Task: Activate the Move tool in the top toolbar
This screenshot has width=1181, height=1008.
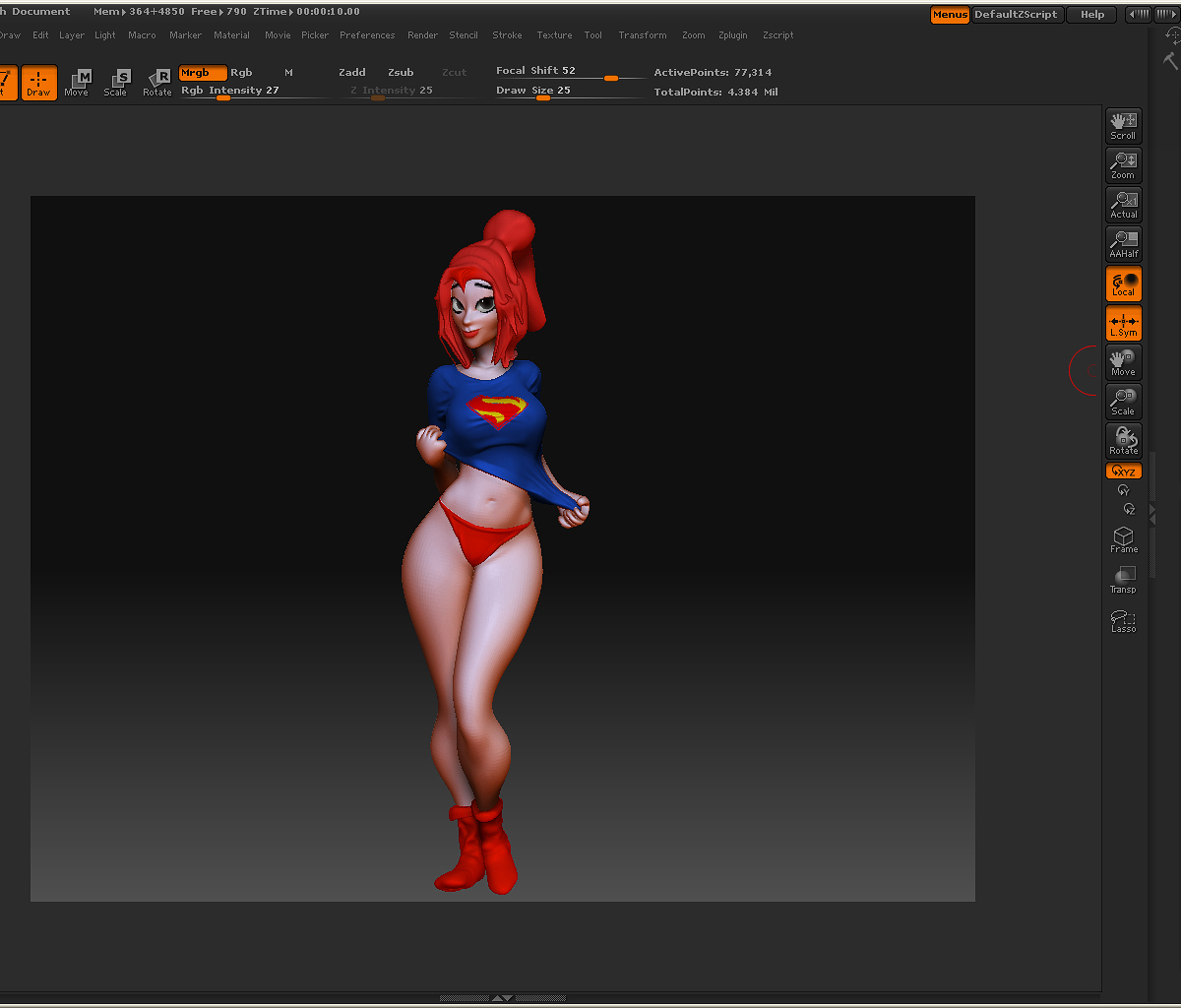Action: [77, 83]
